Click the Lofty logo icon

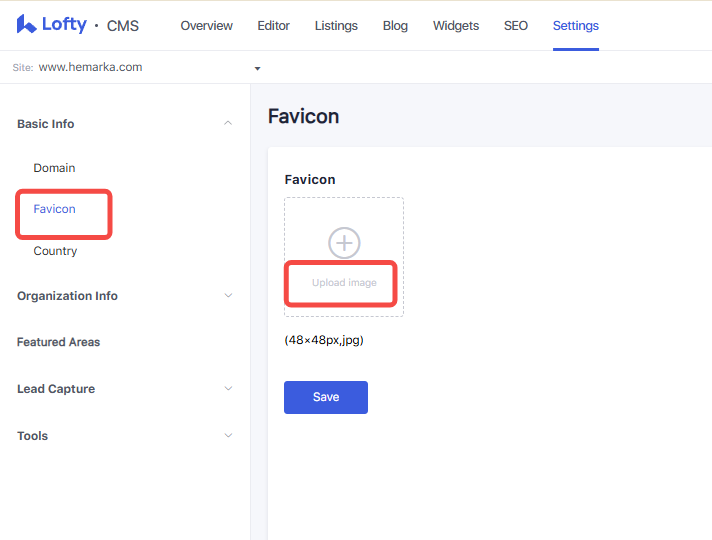[x=26, y=24]
